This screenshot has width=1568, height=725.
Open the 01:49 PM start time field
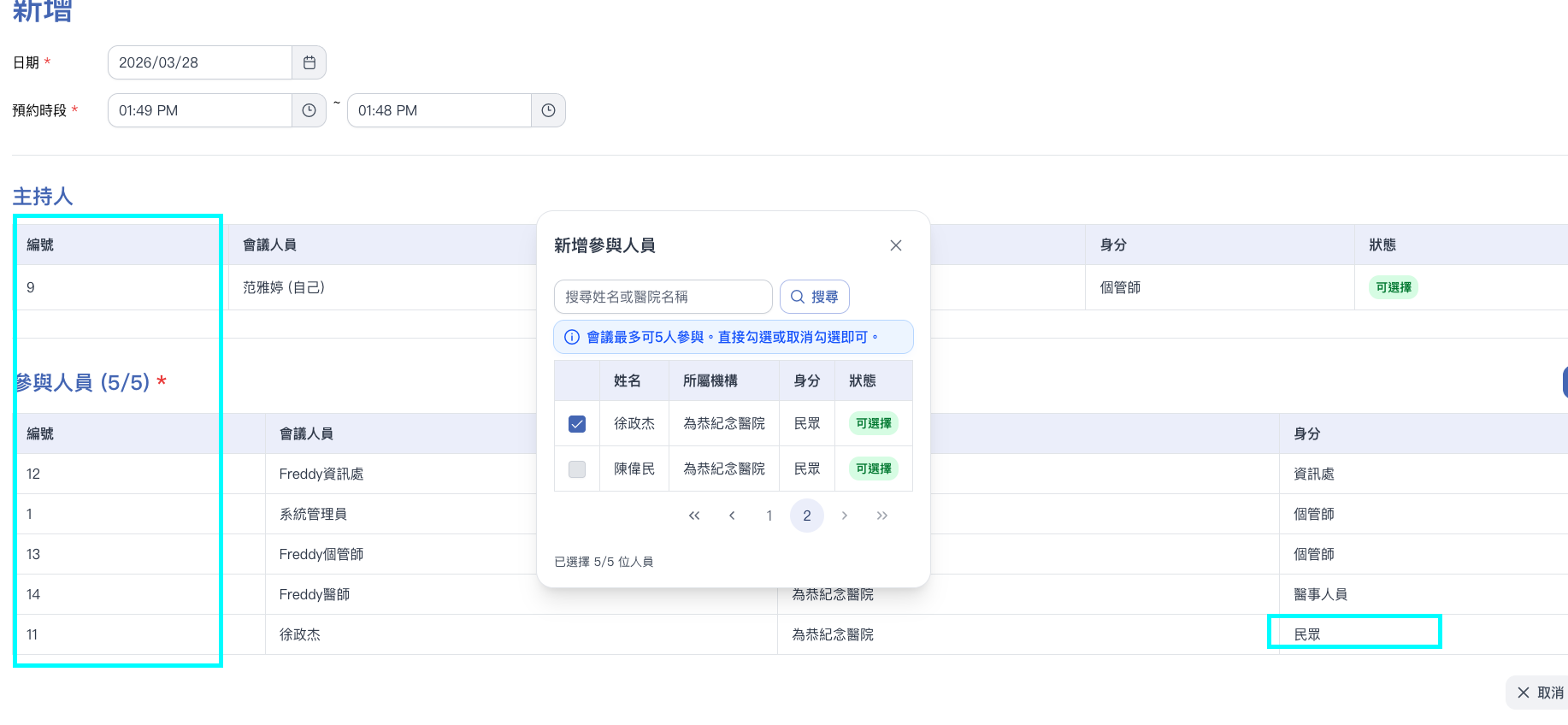(200, 110)
